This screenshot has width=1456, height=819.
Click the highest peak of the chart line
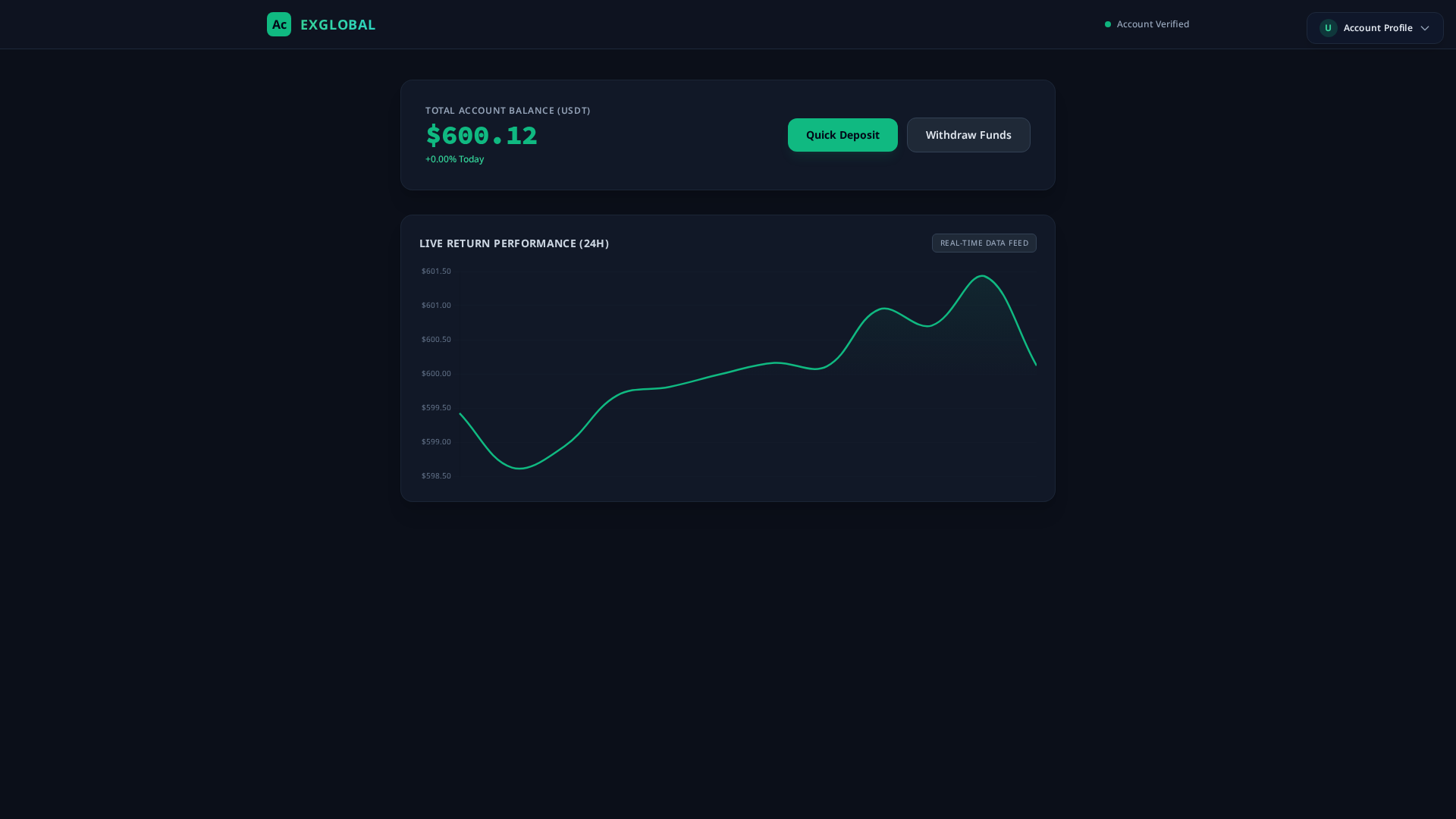(983, 276)
